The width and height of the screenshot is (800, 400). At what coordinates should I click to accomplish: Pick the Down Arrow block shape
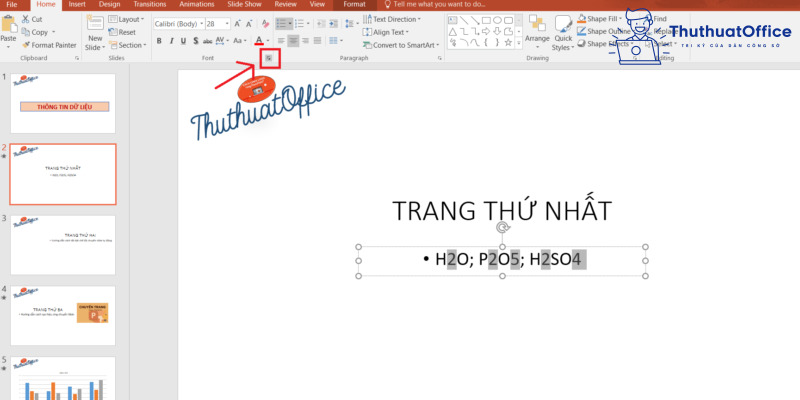point(497,32)
